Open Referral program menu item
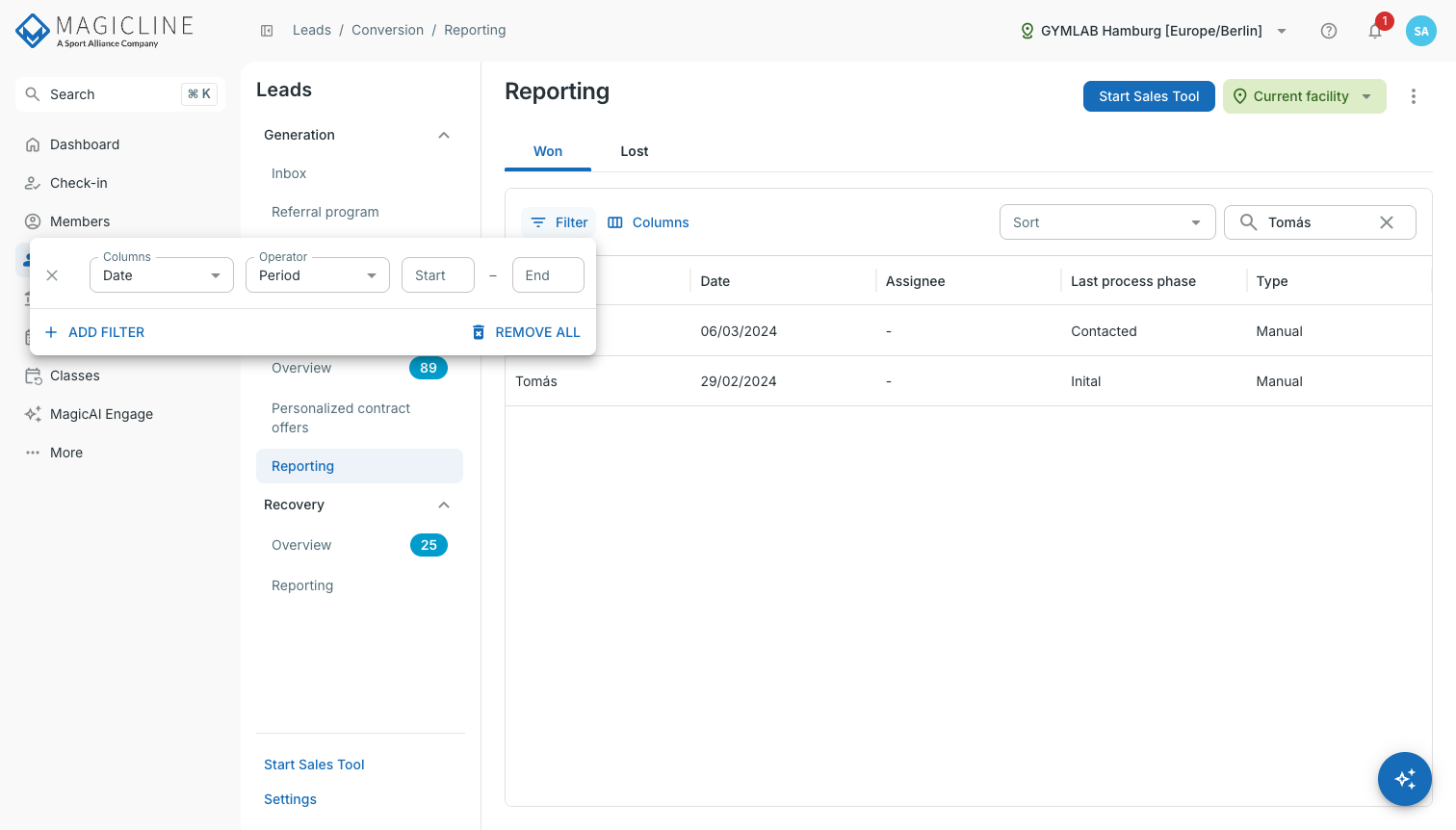Viewport: 1456px width, 830px height. tap(325, 212)
